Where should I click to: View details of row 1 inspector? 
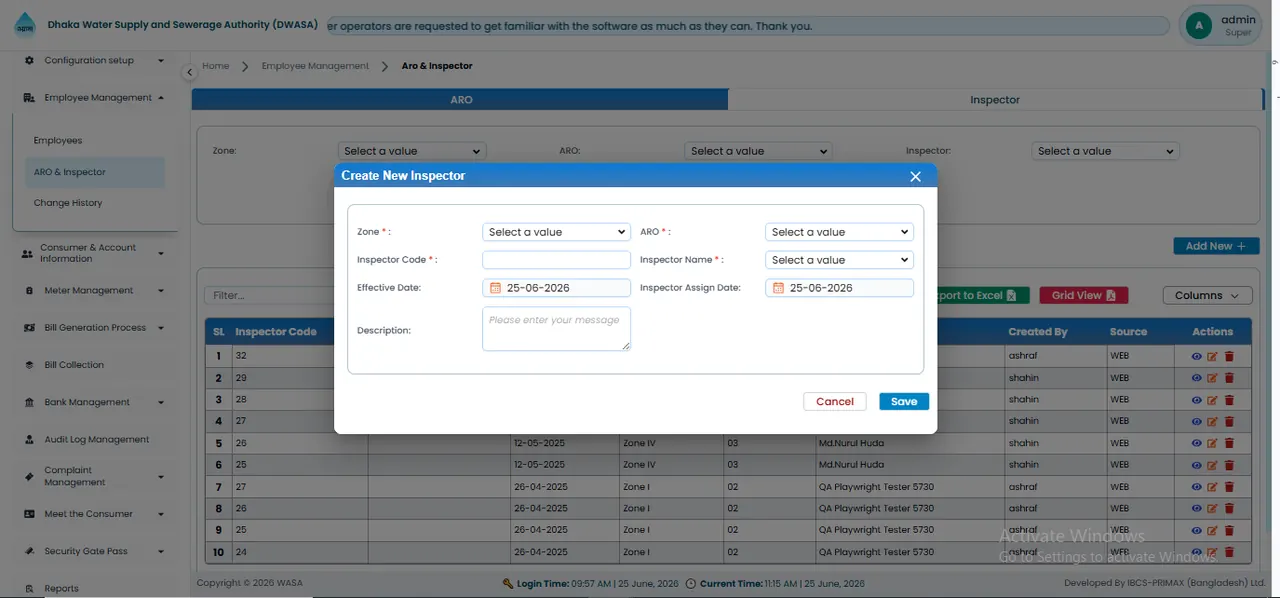tap(1197, 356)
